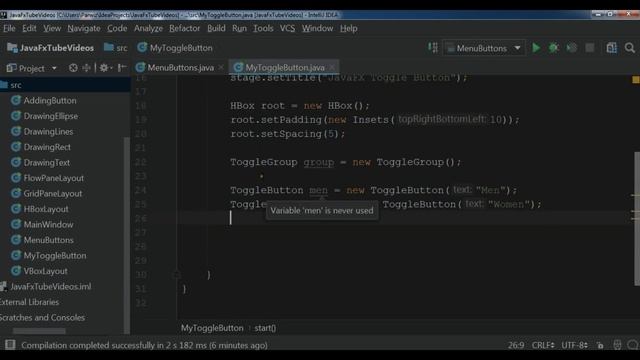Open the Refactor menu
The height and width of the screenshot is (360, 640).
[x=184, y=28]
